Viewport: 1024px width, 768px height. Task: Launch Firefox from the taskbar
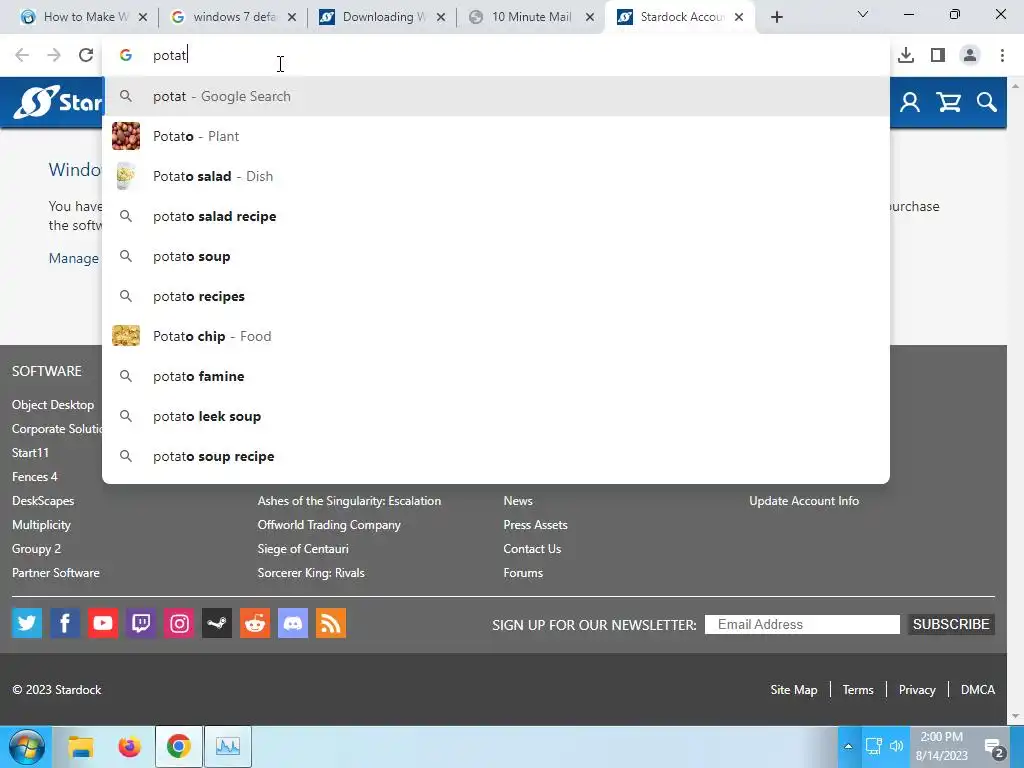(x=129, y=746)
